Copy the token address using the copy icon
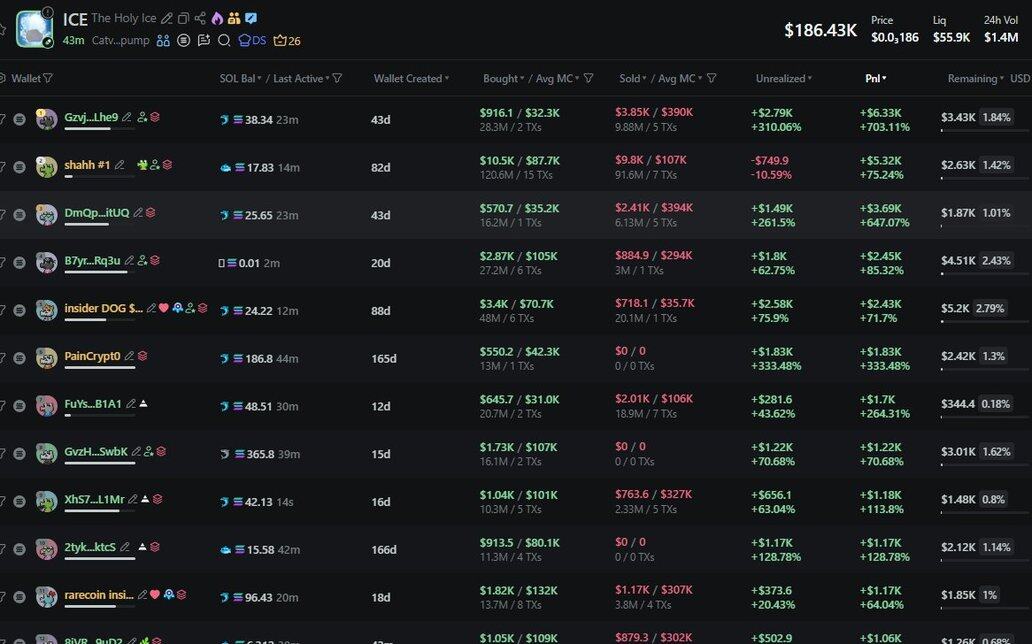 click(x=183, y=19)
